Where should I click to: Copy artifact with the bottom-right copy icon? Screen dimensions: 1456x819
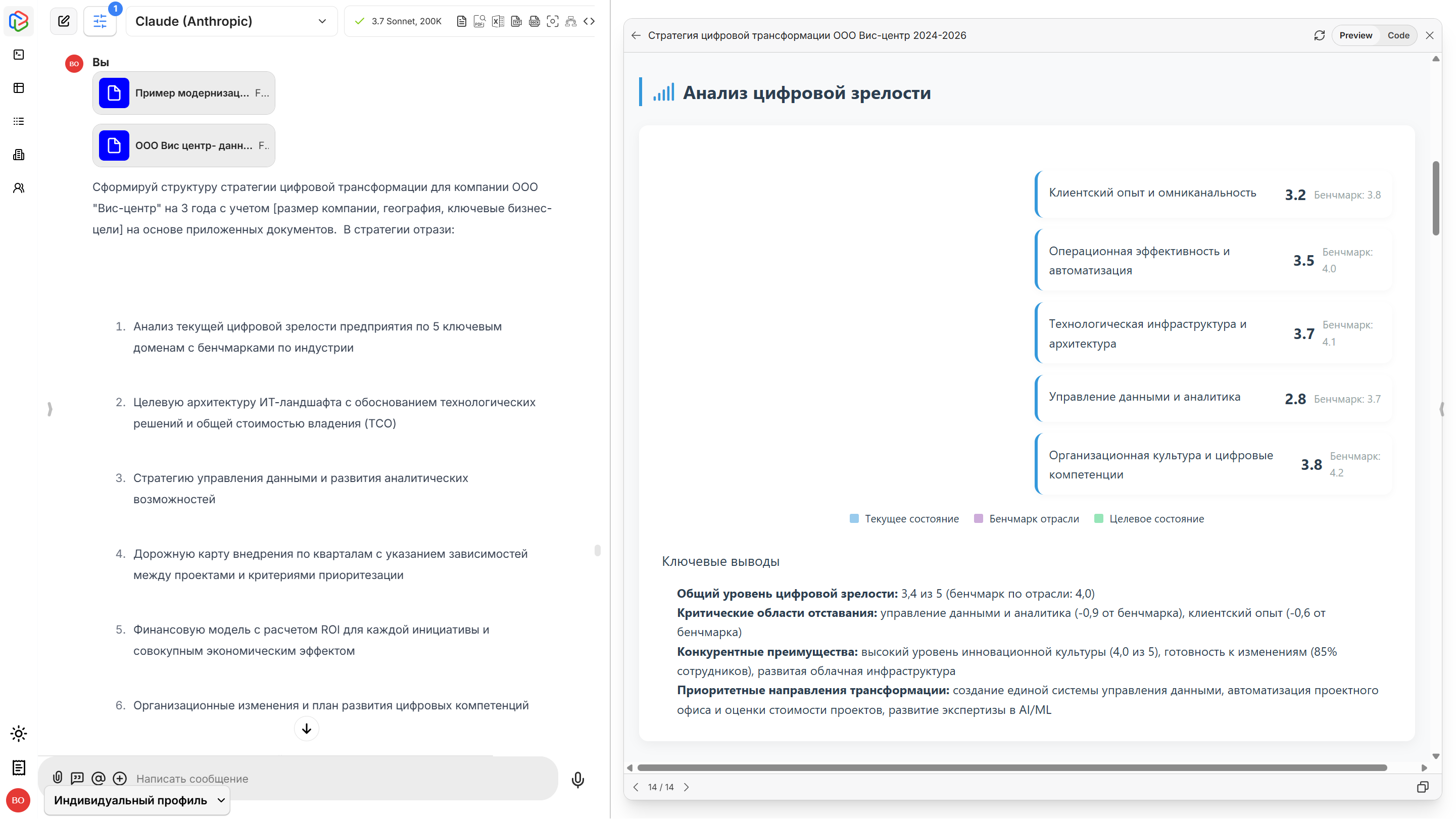click(x=1423, y=787)
